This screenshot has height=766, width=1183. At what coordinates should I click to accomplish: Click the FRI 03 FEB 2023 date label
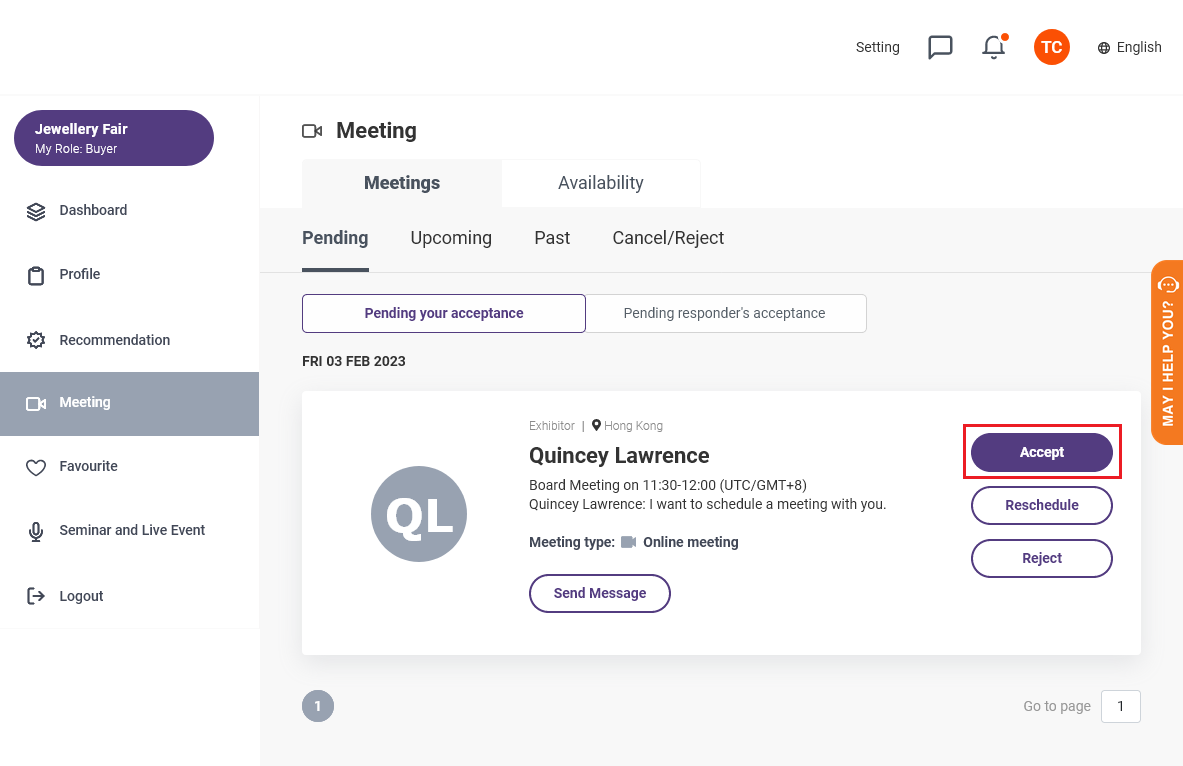click(x=354, y=361)
